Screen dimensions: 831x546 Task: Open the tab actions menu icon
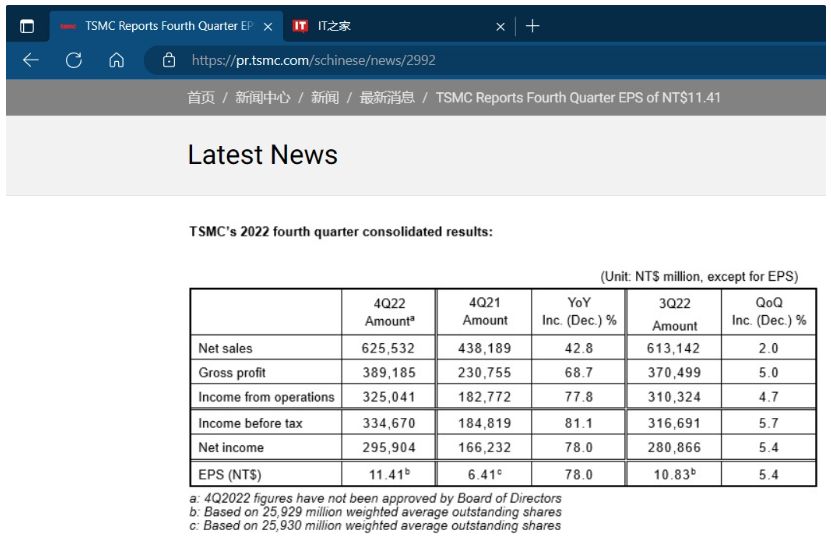pyautogui.click(x=27, y=26)
